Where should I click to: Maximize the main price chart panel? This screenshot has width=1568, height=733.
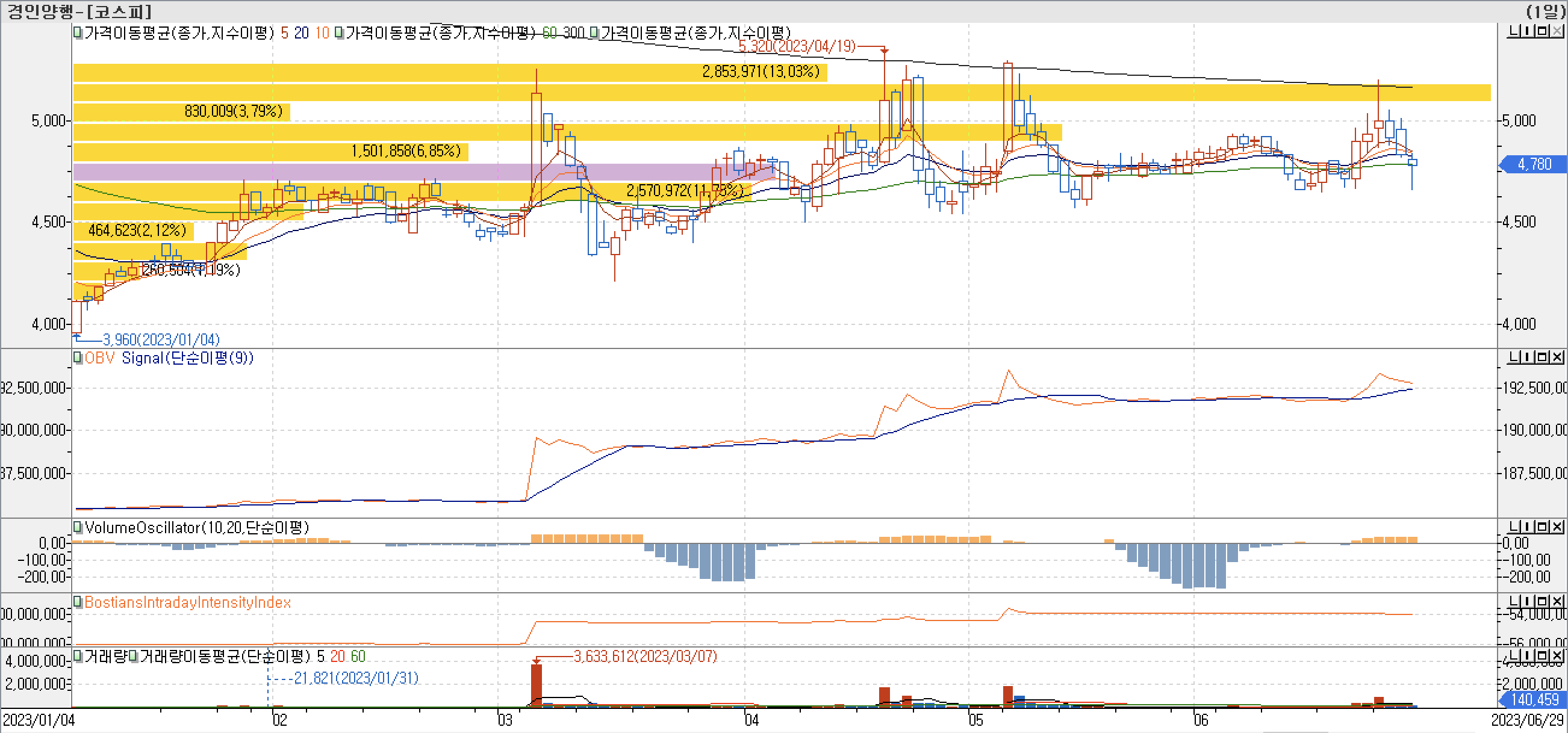coord(1543,31)
